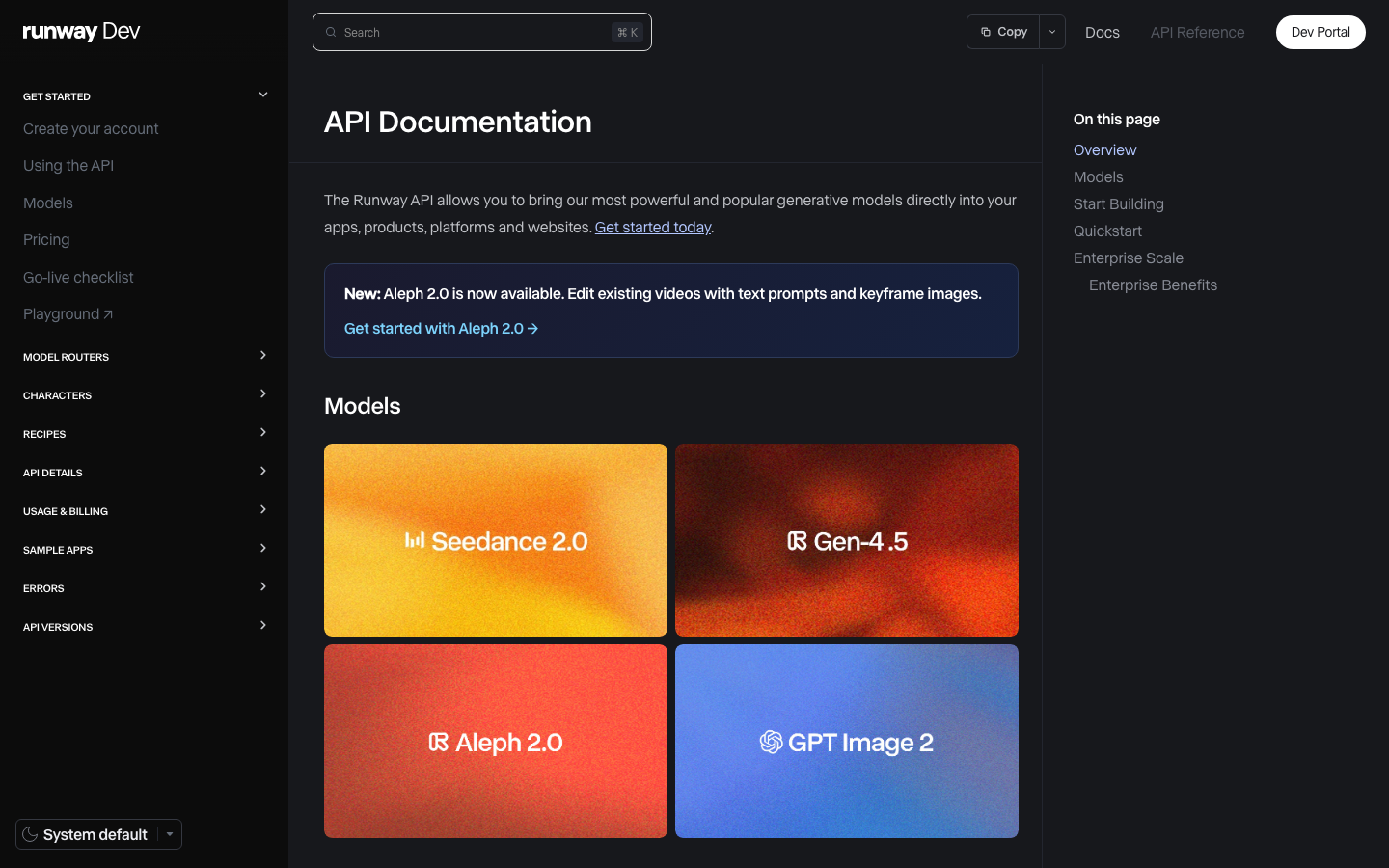Jump to Start Building section
The height and width of the screenshot is (868, 1389).
1119,203
